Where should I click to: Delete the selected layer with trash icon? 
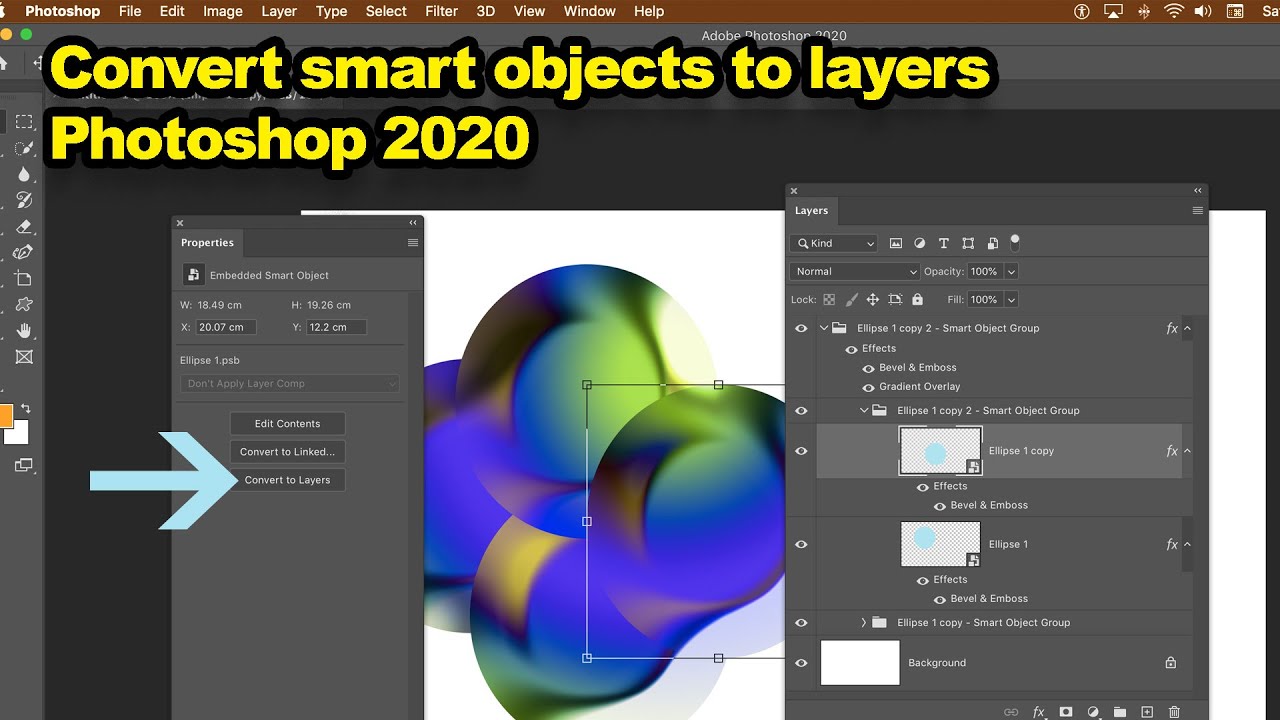[x=1174, y=712]
